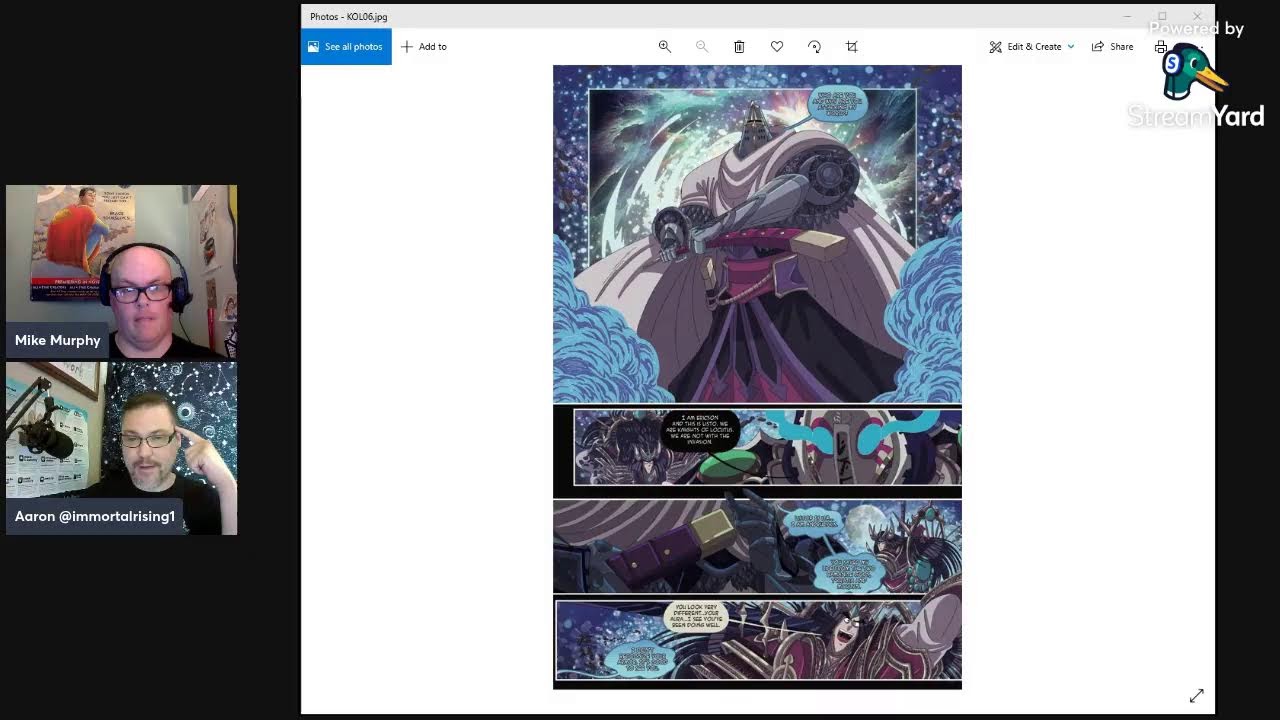The image size is (1280, 720).
Task: Click the comic page image KOL06
Action: 757,377
